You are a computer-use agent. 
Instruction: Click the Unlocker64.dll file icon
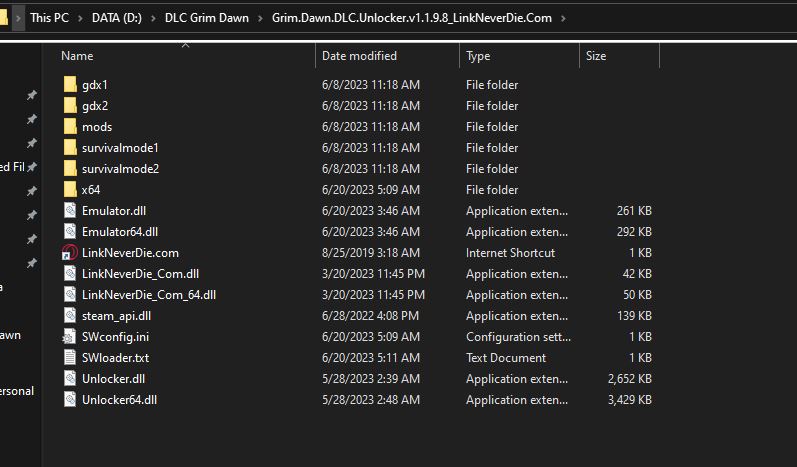pos(70,399)
